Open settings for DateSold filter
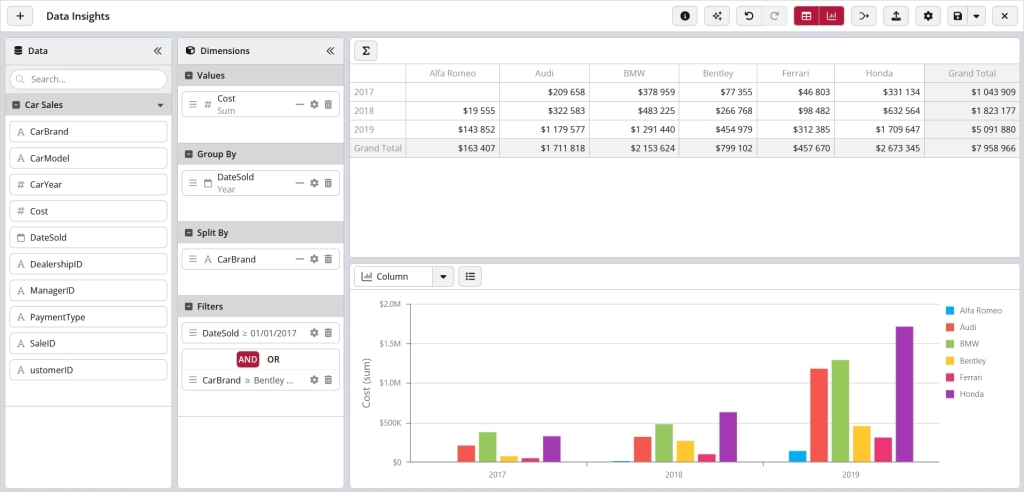The width and height of the screenshot is (1024, 492). click(x=314, y=333)
